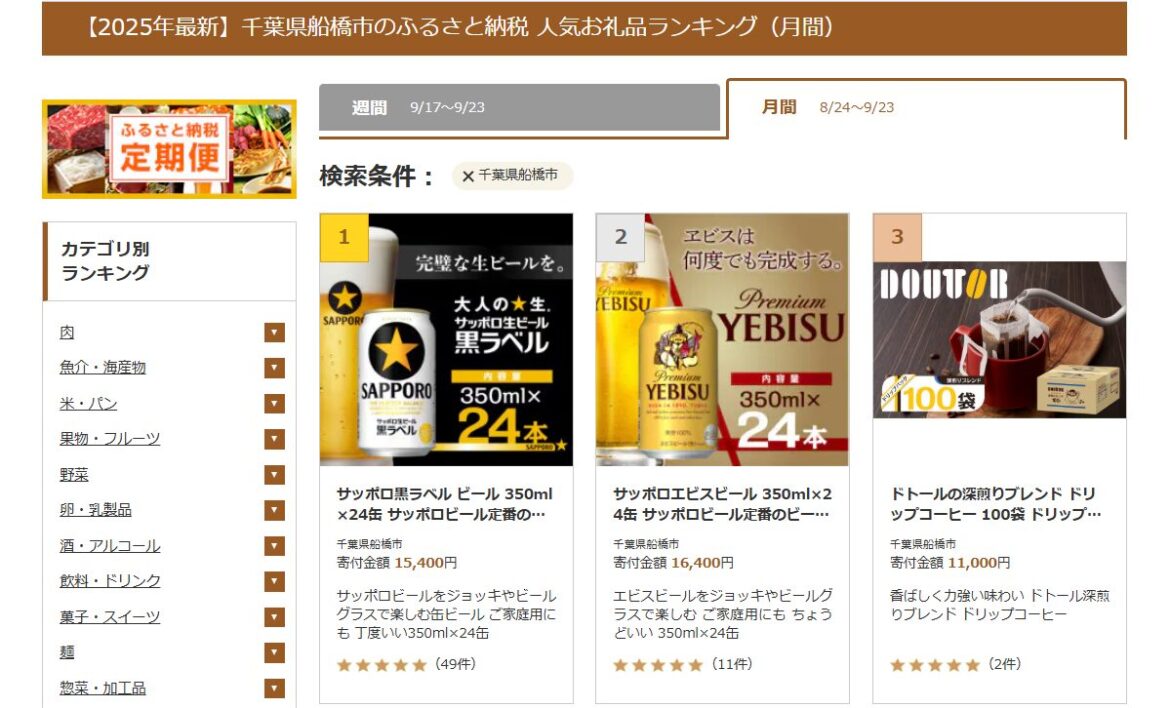This screenshot has width=1170, height=708.
Task: Expand the 飲料・ドリンク category arrow
Action: [275, 581]
